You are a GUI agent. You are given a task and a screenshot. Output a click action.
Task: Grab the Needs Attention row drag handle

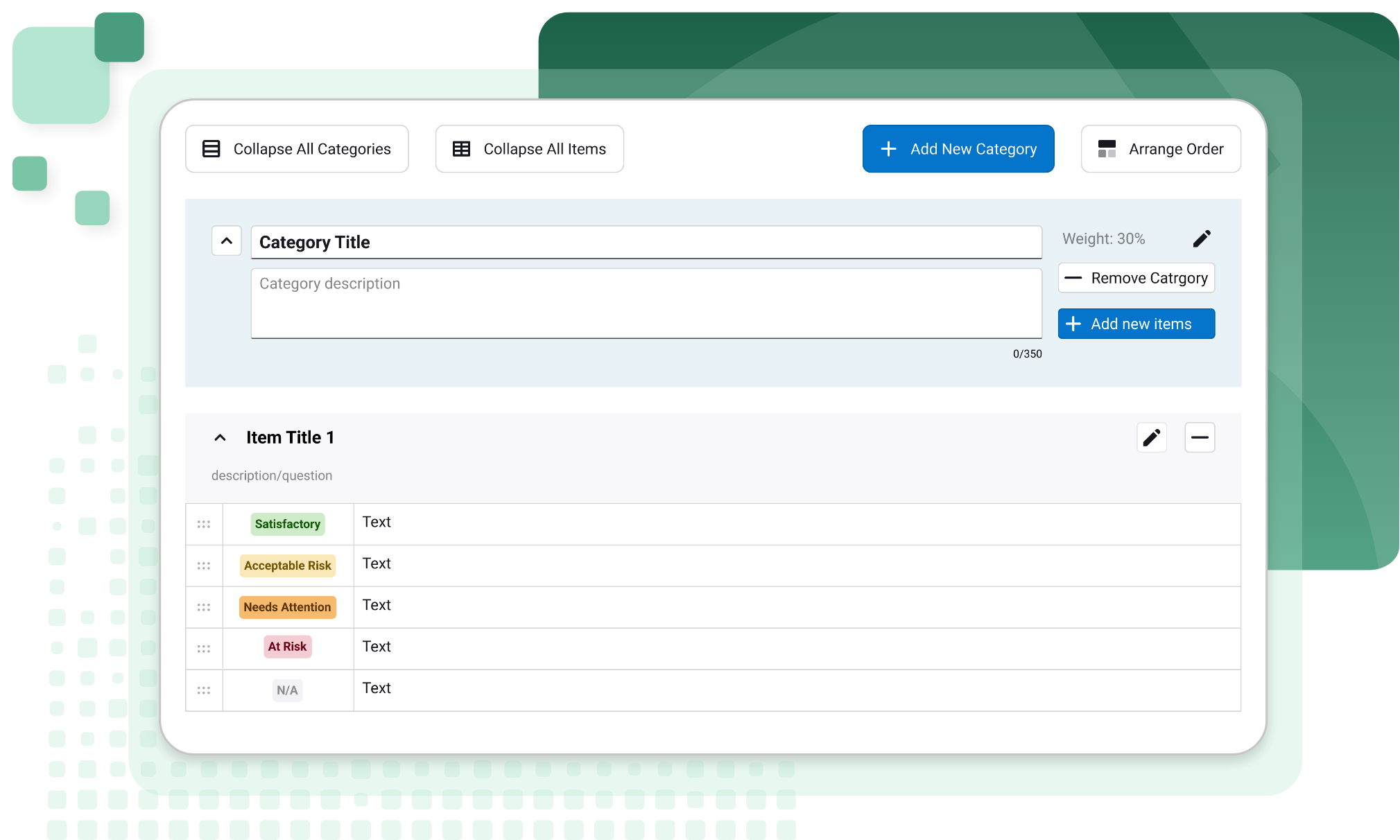pyautogui.click(x=203, y=607)
